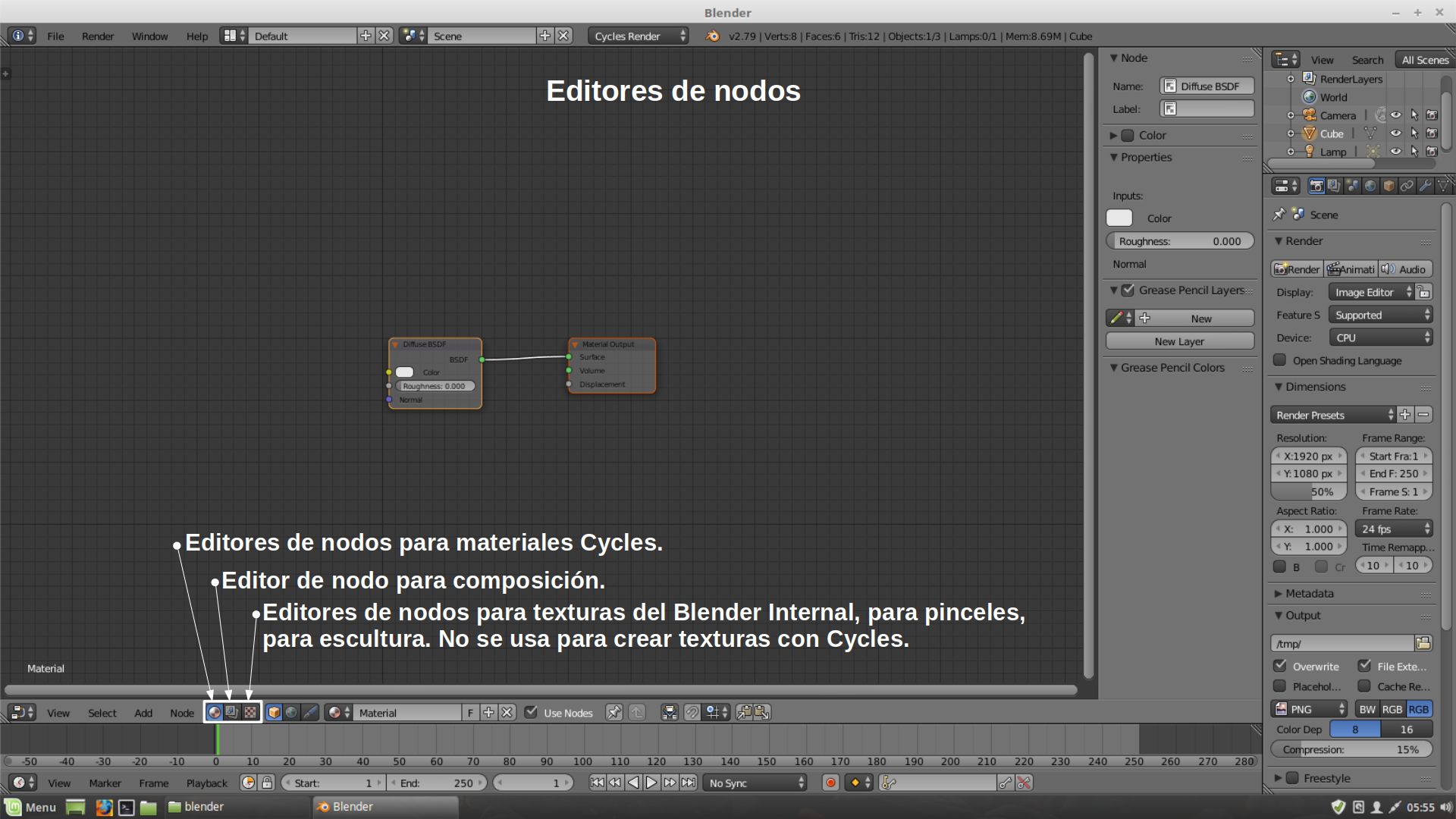This screenshot has width=1456, height=819.
Task: Uncheck the Overwrite option
Action: coord(1280,666)
